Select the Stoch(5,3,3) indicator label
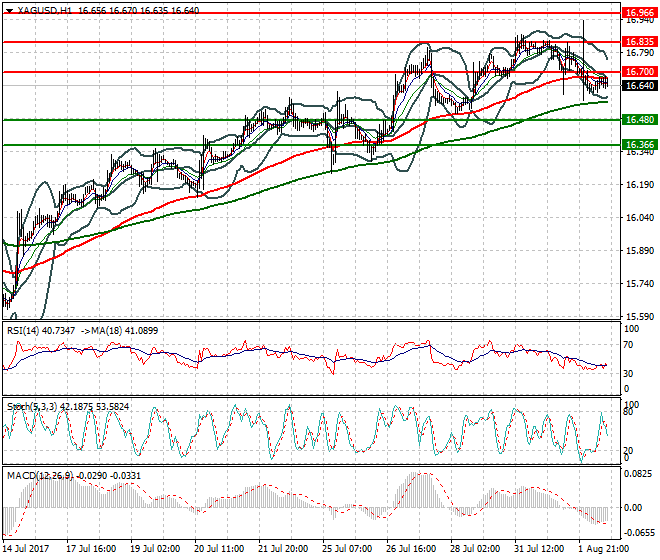The height and width of the screenshot is (560, 660). click(32, 406)
